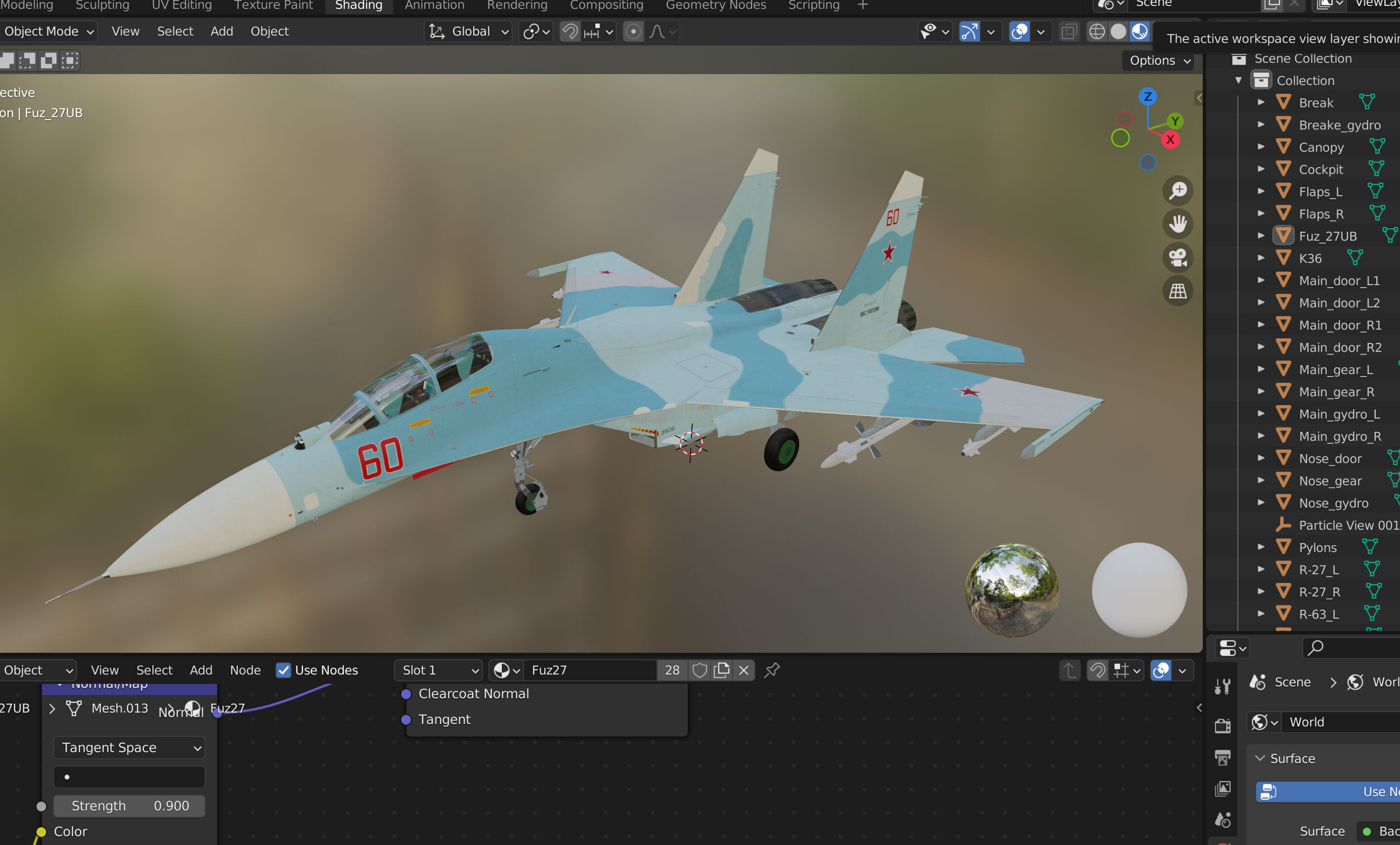Click the viewport zoom magnifier gizmo

click(1177, 191)
